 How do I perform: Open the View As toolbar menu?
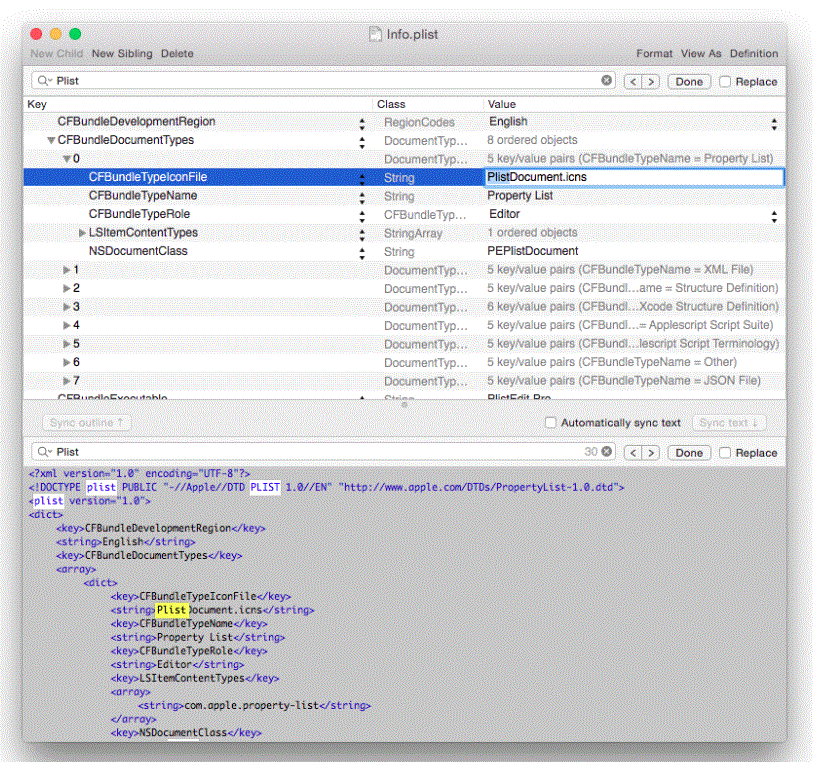click(701, 53)
